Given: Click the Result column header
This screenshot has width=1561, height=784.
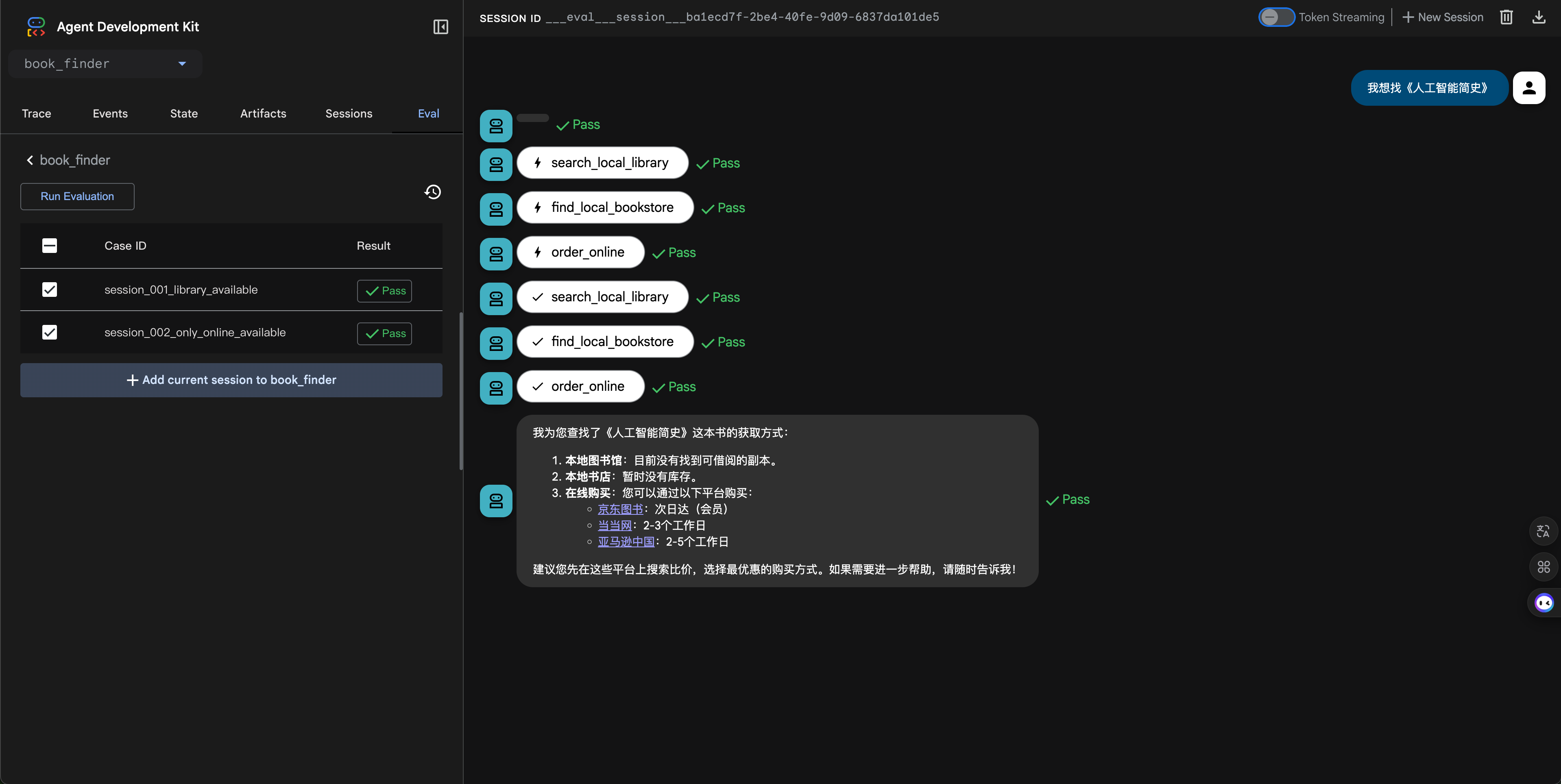Looking at the screenshot, I should [373, 245].
